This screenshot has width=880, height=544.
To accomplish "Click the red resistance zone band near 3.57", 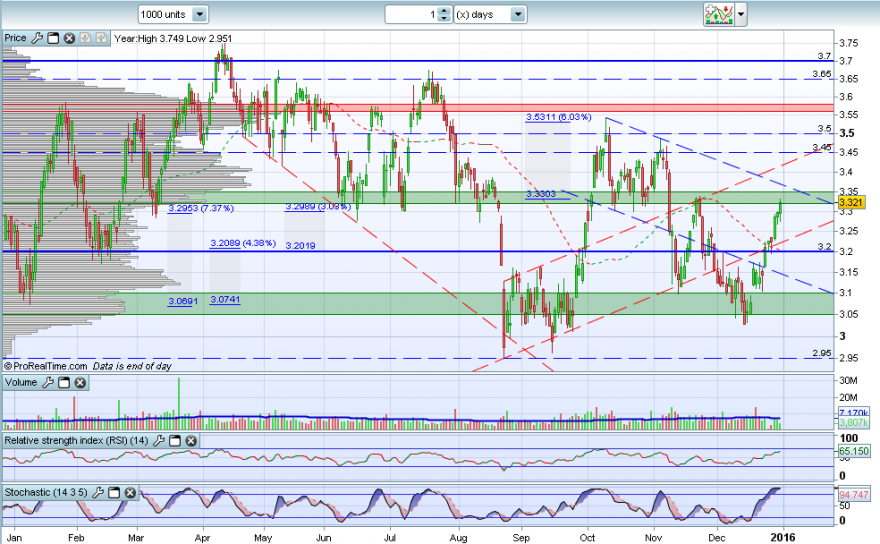I will pos(418,108).
